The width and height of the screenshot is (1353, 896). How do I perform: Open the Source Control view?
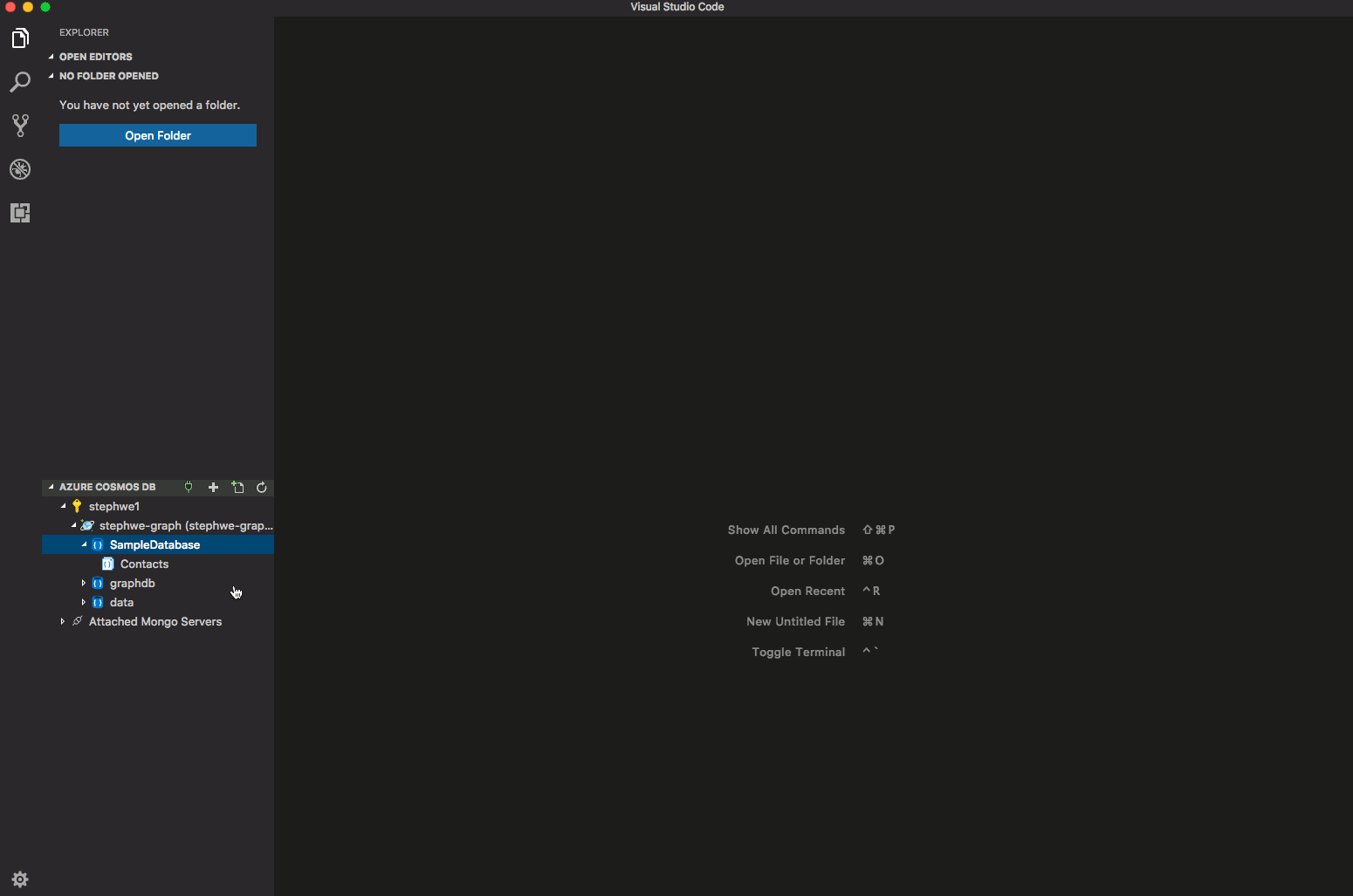click(20, 126)
